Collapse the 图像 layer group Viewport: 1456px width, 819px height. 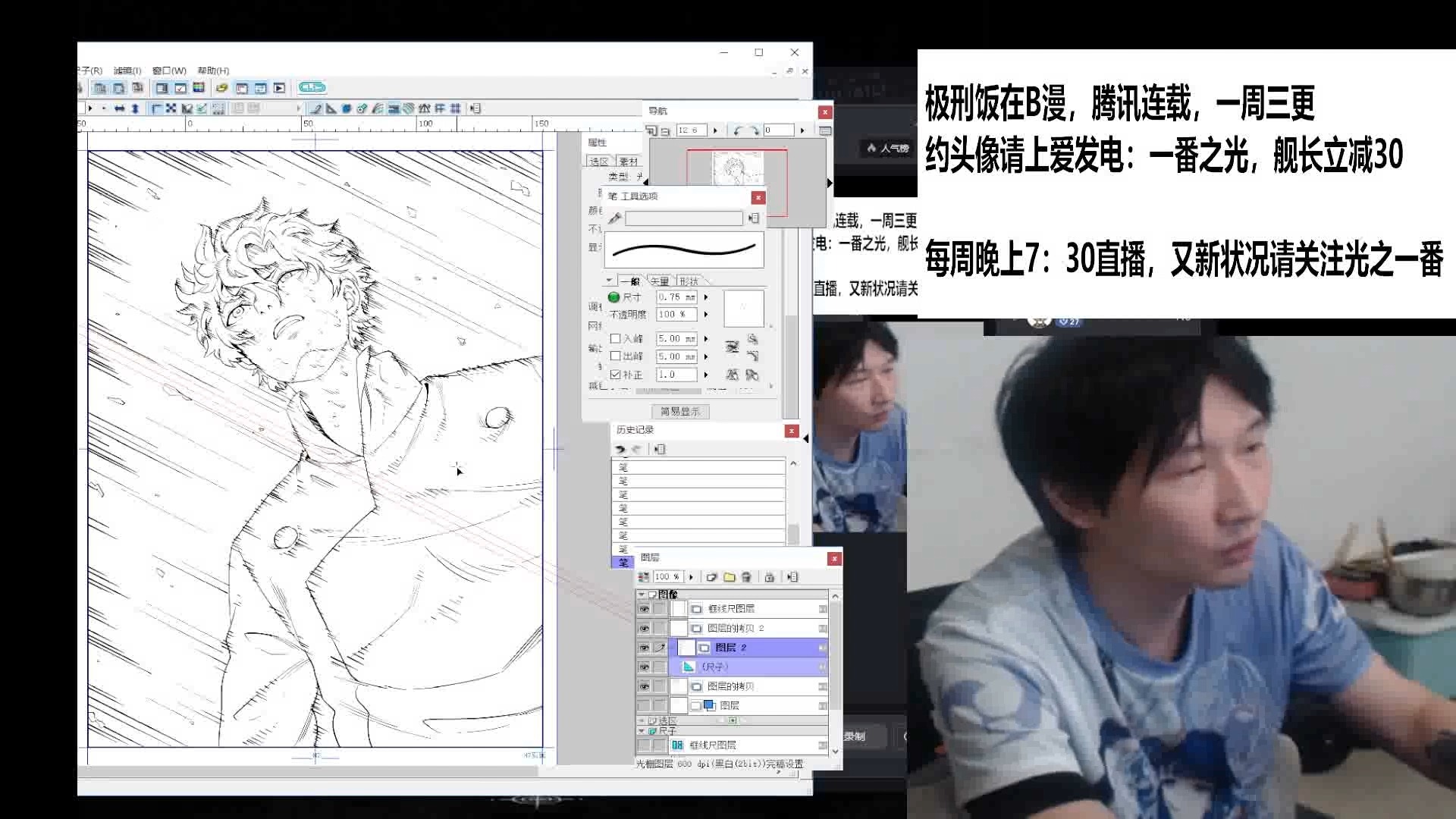tap(642, 595)
